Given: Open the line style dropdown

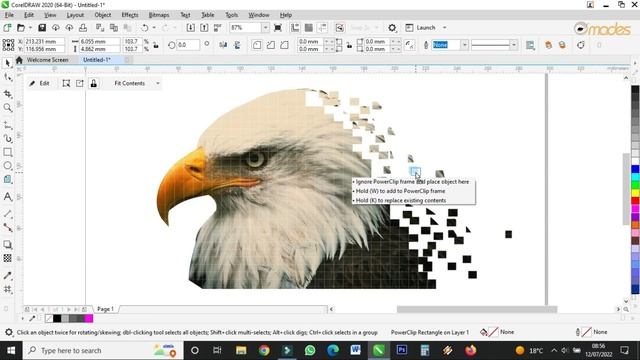Looking at the screenshot, I should pos(514,45).
